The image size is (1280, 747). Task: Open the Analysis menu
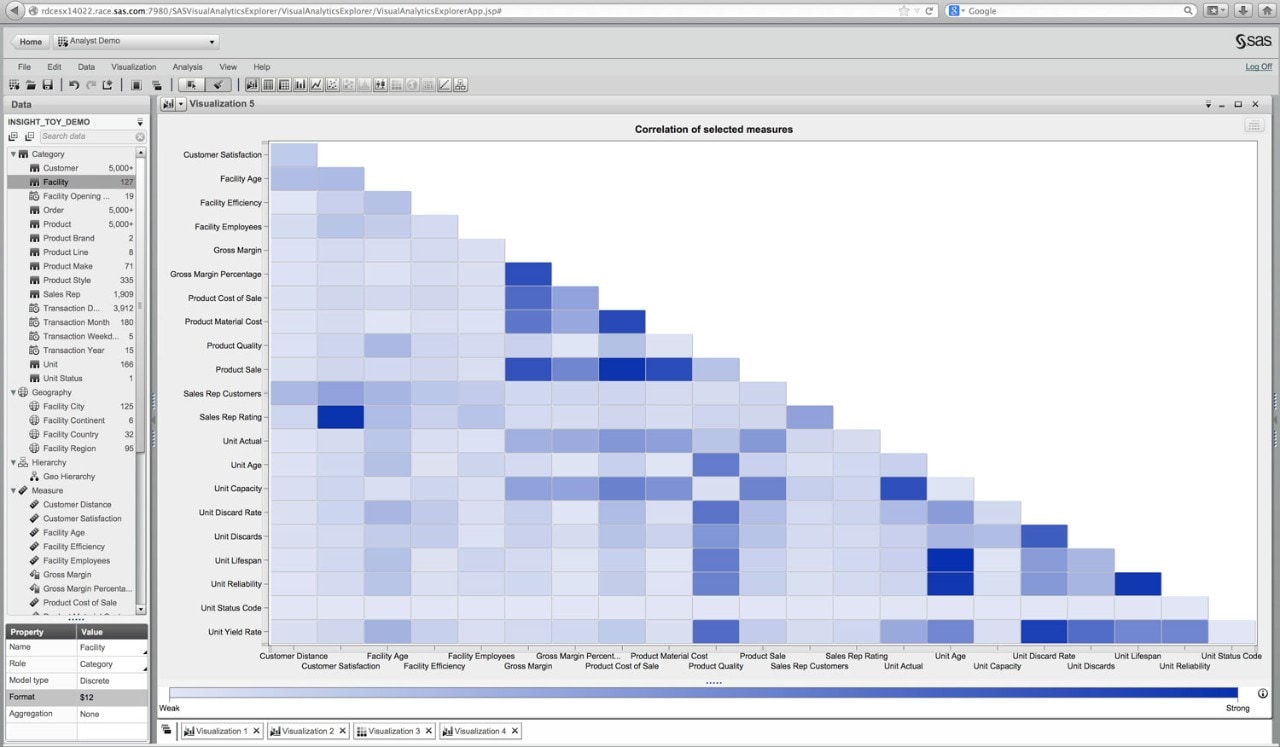[x=187, y=67]
